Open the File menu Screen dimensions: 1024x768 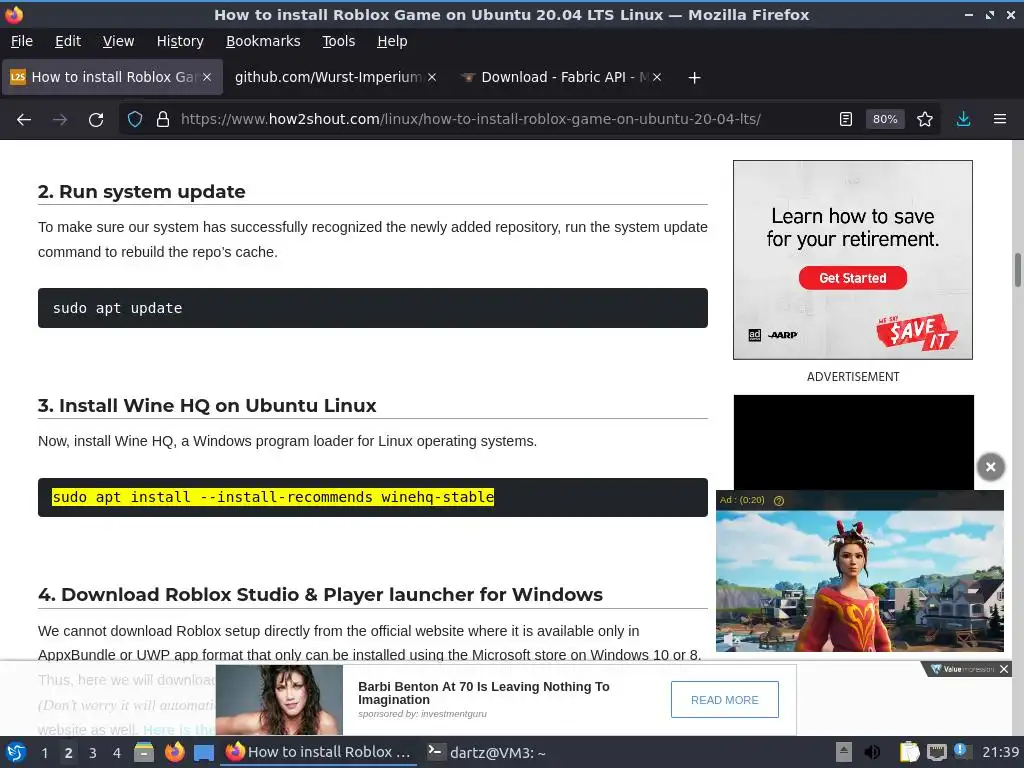point(22,41)
